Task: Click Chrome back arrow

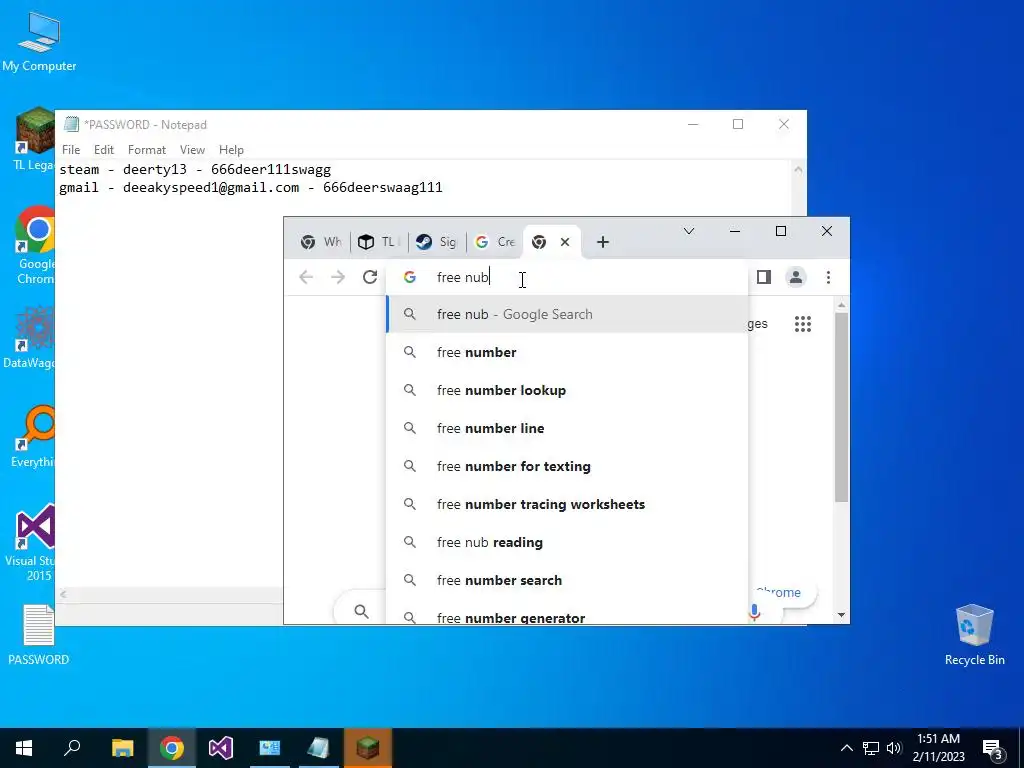Action: [306, 278]
